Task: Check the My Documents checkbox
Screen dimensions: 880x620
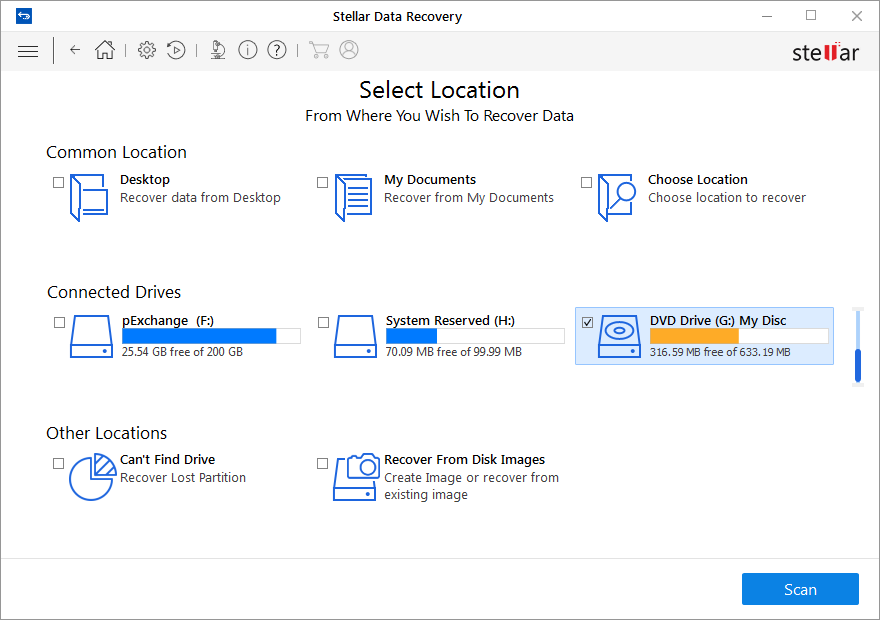Action: click(x=322, y=182)
